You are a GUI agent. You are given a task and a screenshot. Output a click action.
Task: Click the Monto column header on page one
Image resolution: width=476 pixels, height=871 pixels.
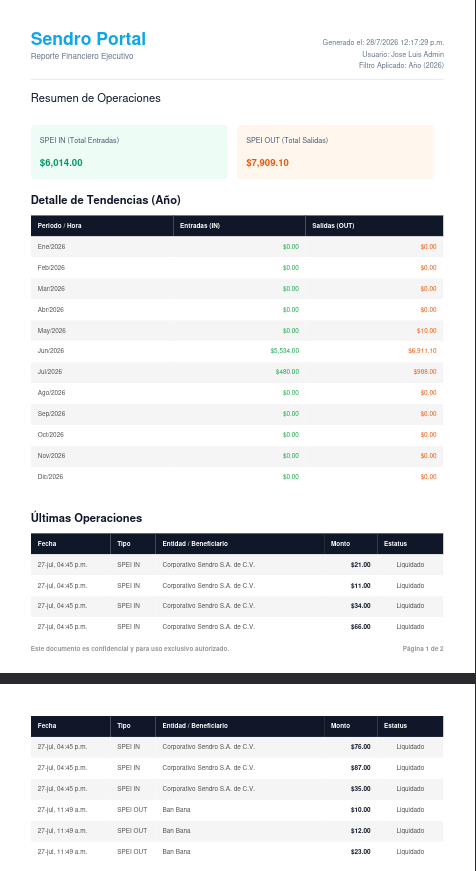coord(351,544)
